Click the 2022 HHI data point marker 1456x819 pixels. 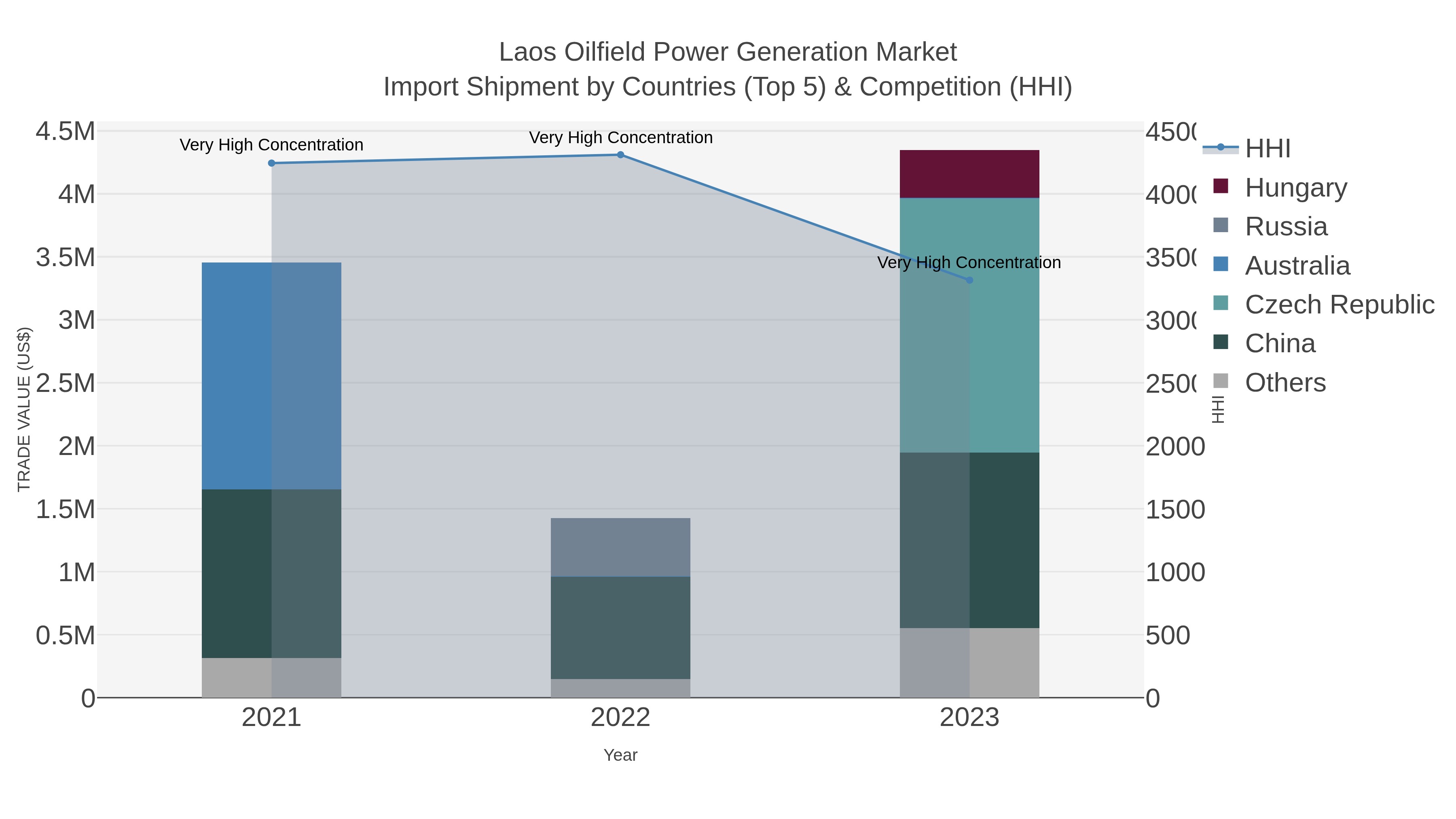point(620,155)
